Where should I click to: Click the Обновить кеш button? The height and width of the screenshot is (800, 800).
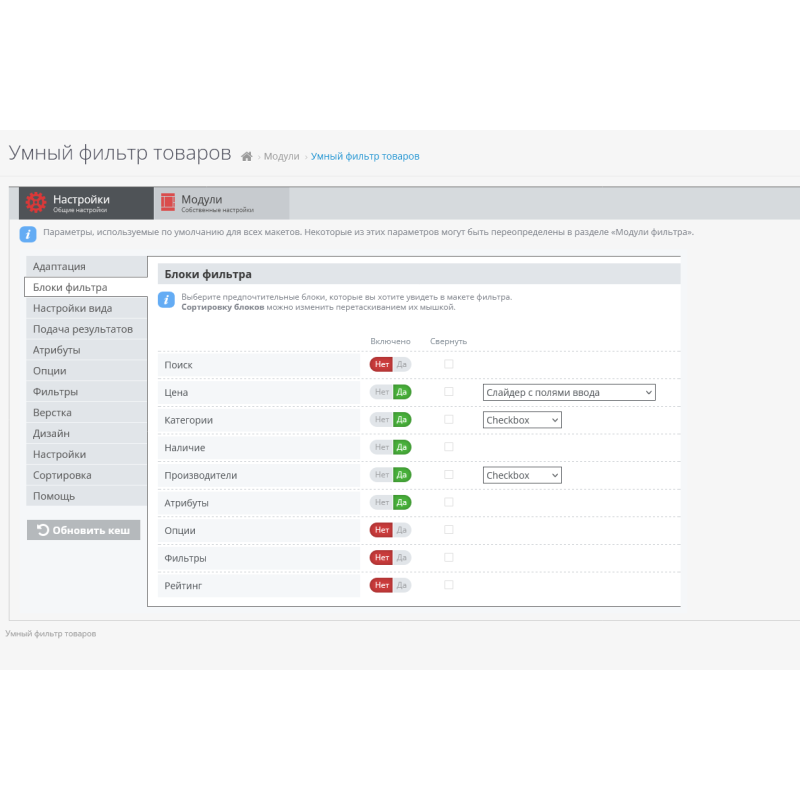click(x=83, y=529)
